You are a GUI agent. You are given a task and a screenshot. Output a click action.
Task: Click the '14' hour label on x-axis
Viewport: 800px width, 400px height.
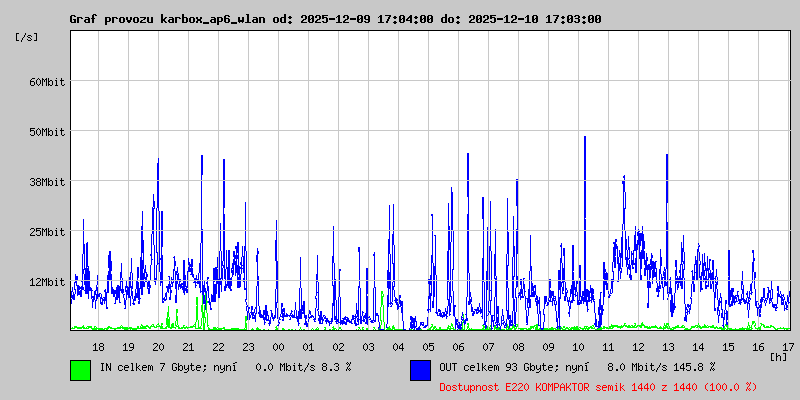click(698, 347)
